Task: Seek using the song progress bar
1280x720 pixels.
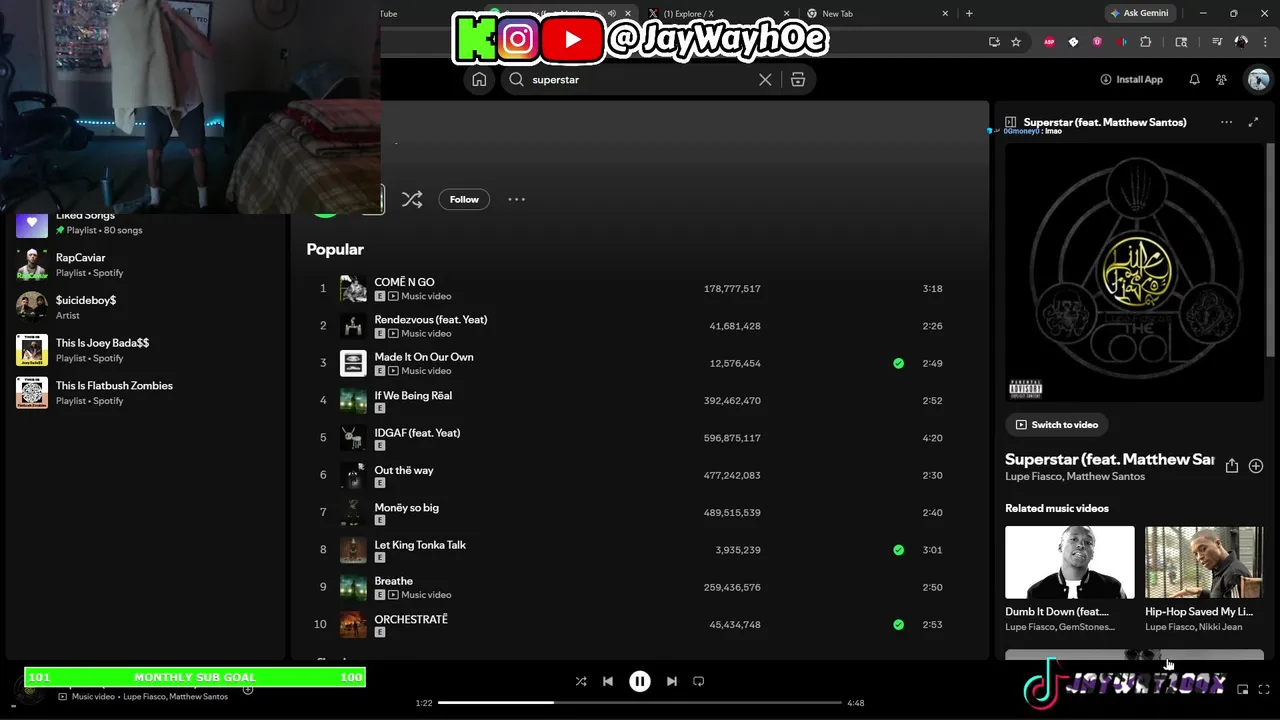Action: pyautogui.click(x=640, y=703)
